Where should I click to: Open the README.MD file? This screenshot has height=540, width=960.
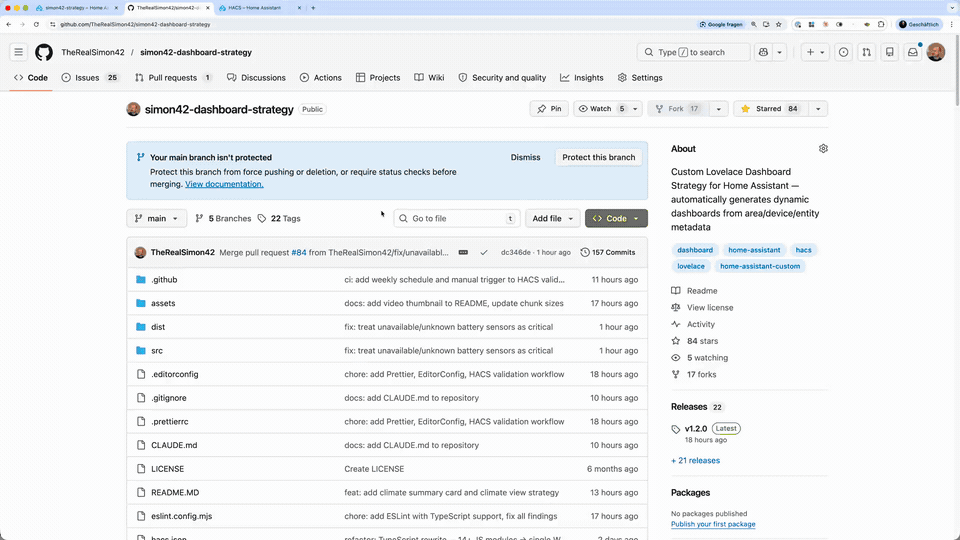tap(175, 492)
